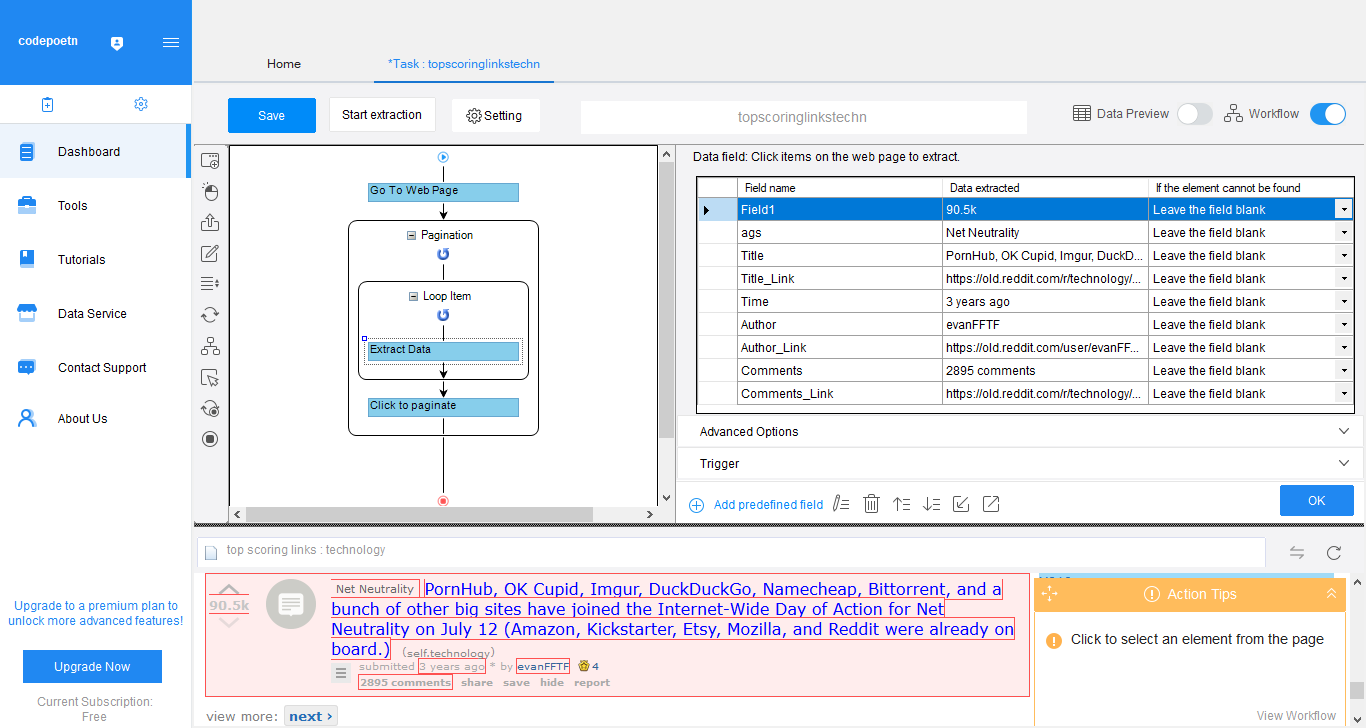Open the Dashboard menu item
This screenshot has height=728, width=1366.
[x=95, y=152]
